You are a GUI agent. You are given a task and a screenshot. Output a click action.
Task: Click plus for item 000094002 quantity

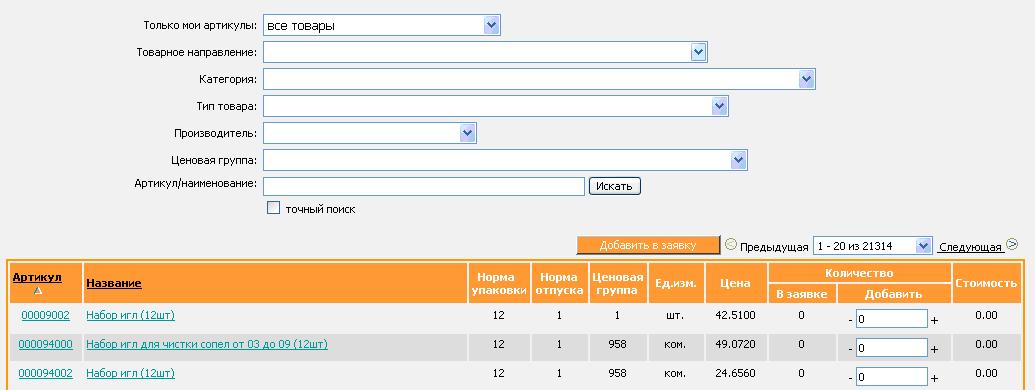[x=934, y=379]
